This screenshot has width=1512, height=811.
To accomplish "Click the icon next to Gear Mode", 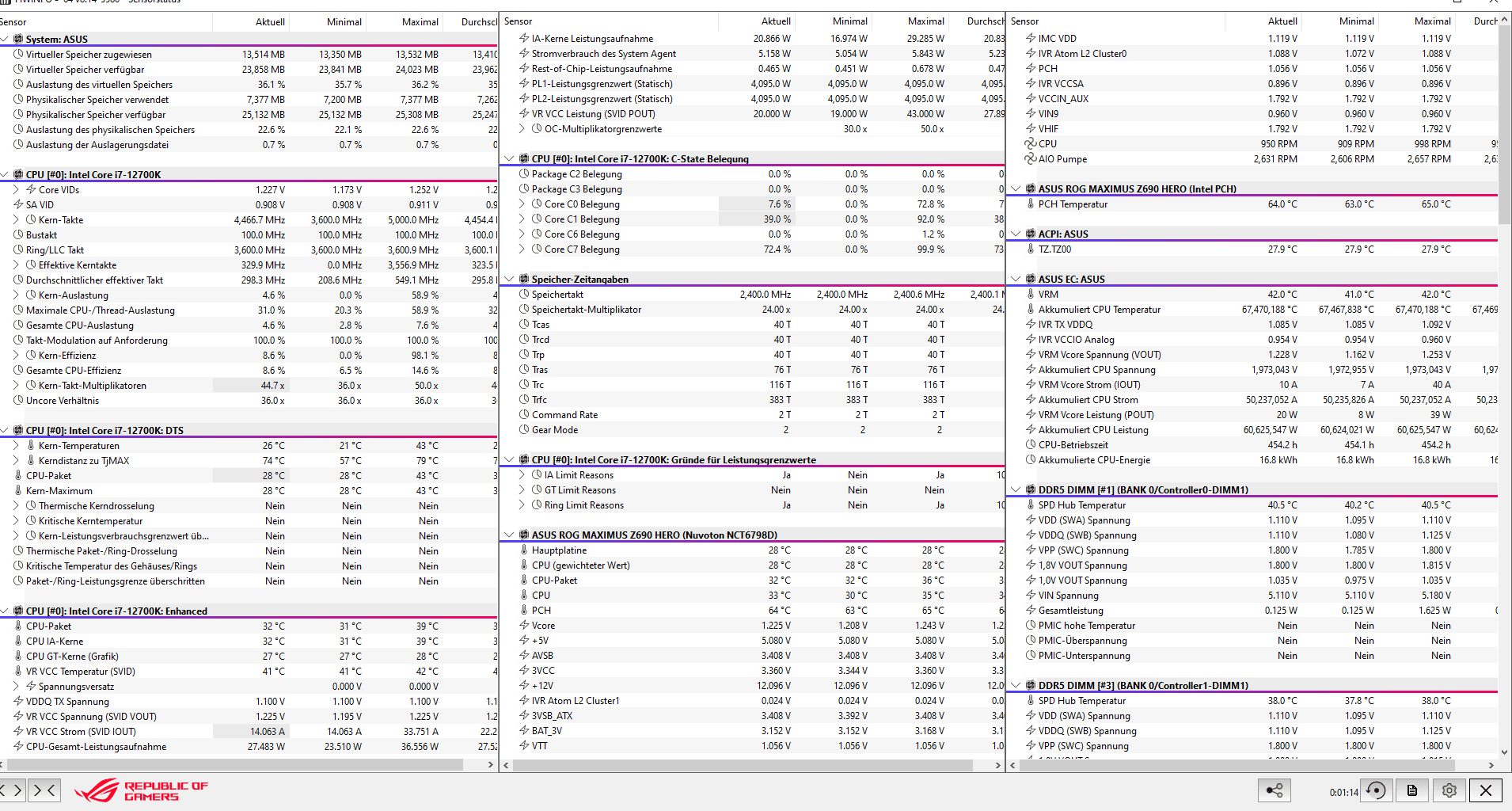I will pyautogui.click(x=524, y=429).
